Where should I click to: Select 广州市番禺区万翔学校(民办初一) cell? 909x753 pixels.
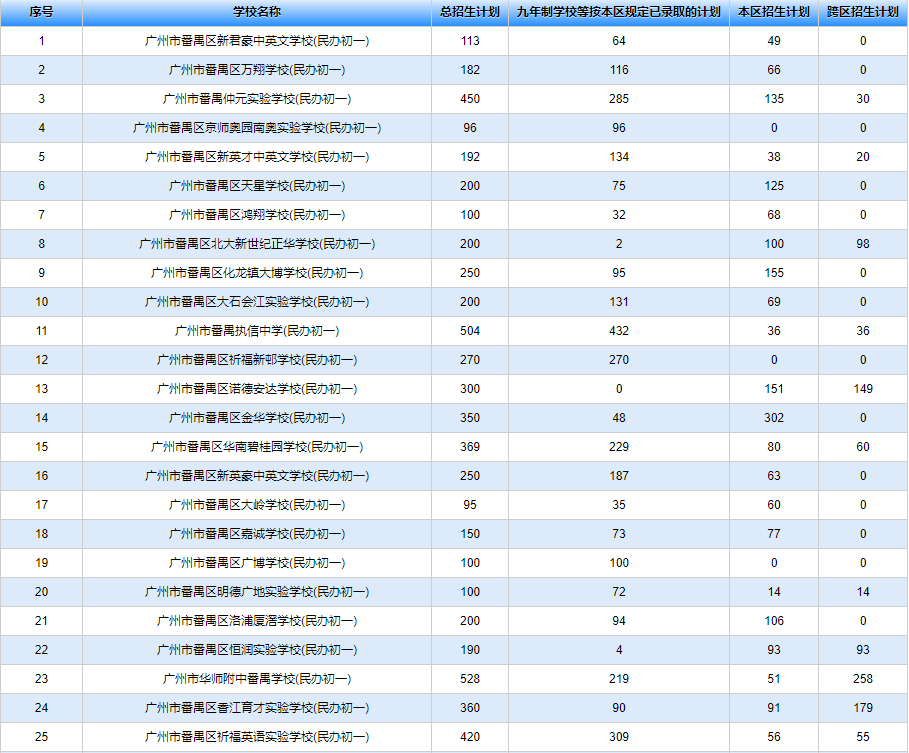(x=257, y=70)
